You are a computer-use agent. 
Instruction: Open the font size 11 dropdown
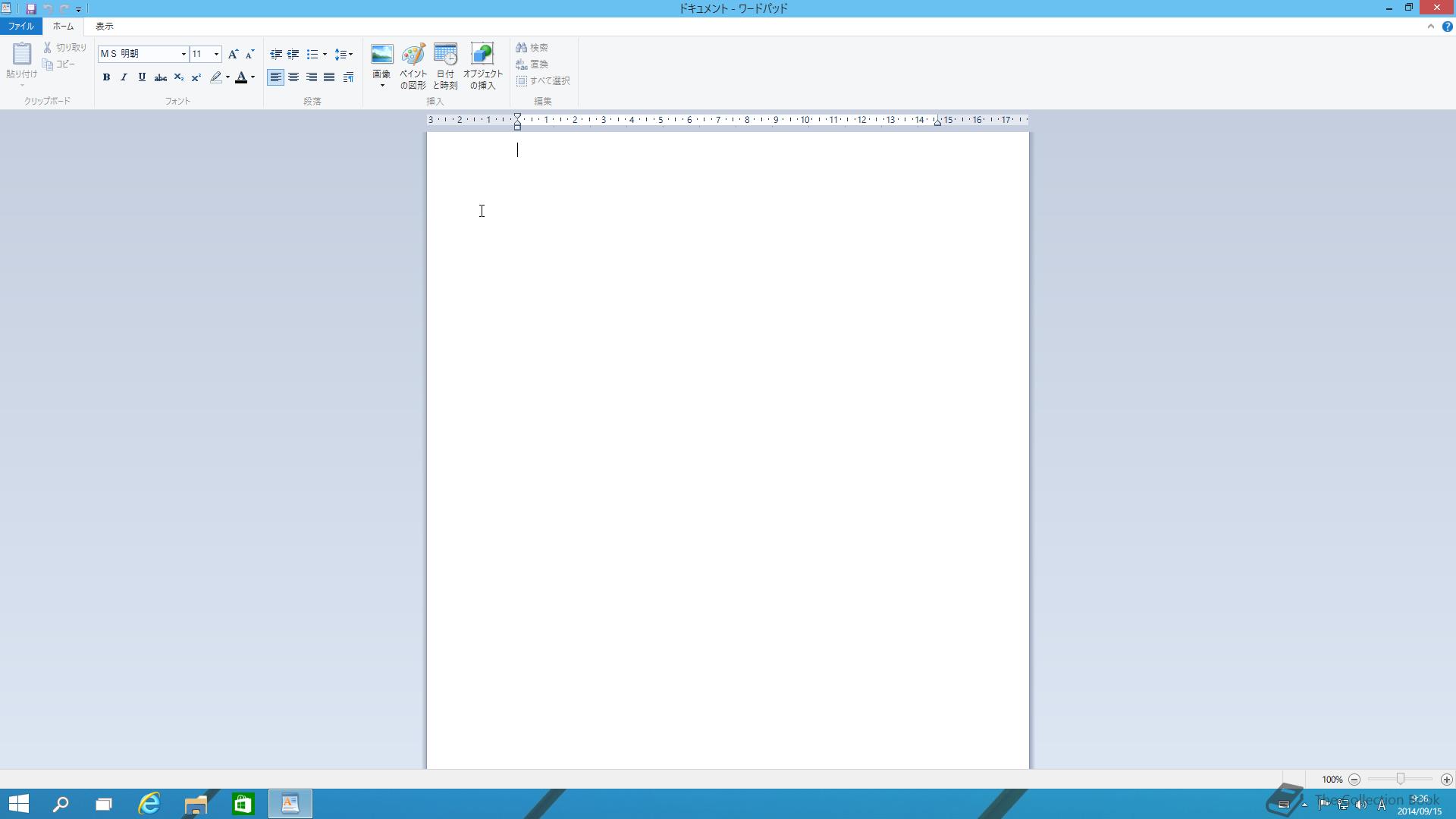pyautogui.click(x=216, y=54)
